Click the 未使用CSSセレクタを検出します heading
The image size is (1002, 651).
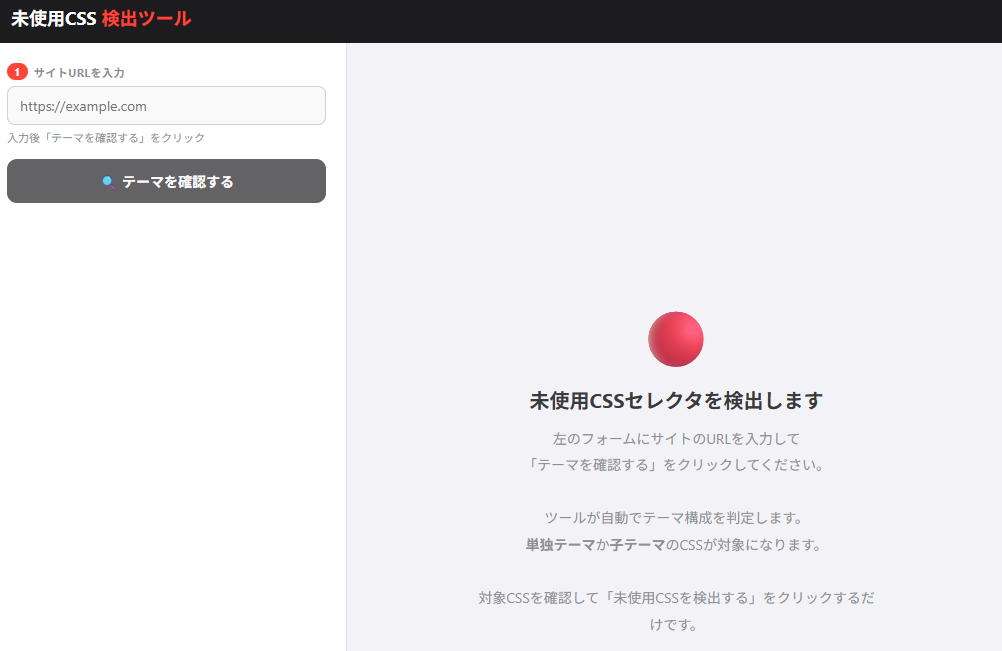tap(675, 400)
